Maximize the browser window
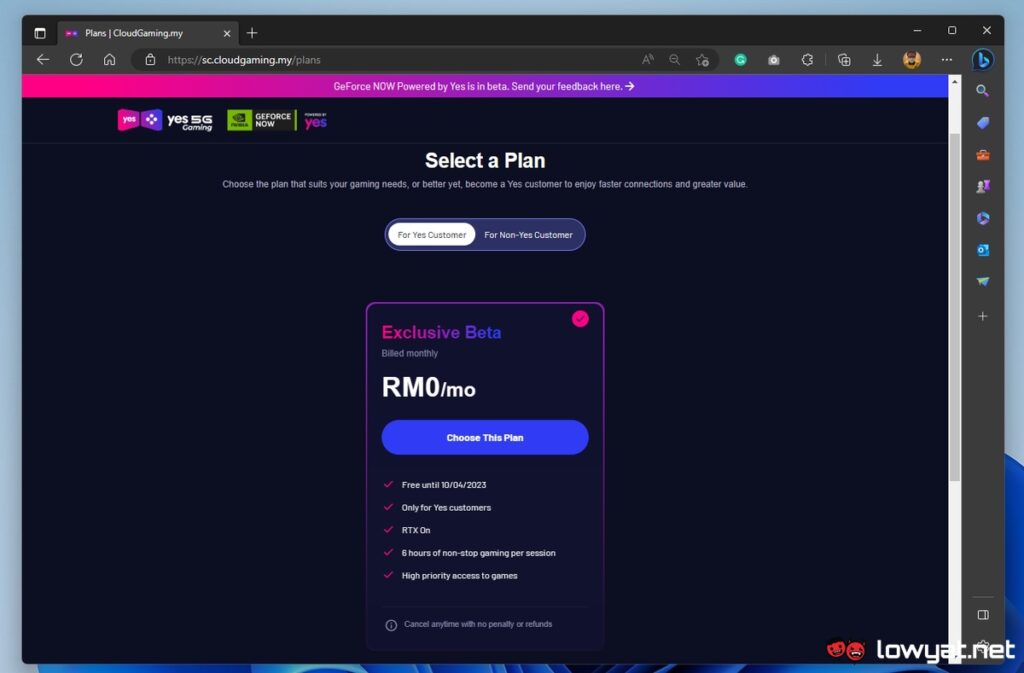 click(x=952, y=31)
